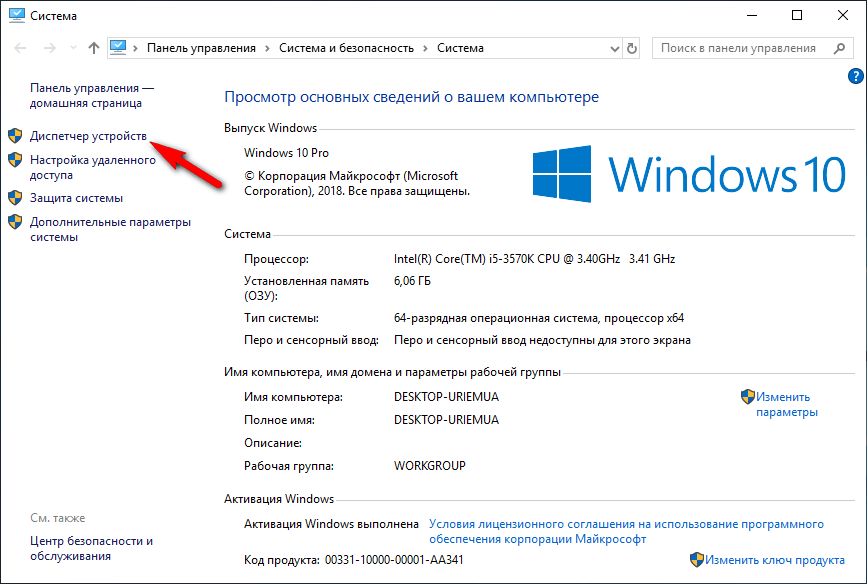The width and height of the screenshot is (867, 584).
Task: Maximize the Система window
Action: 797,15
